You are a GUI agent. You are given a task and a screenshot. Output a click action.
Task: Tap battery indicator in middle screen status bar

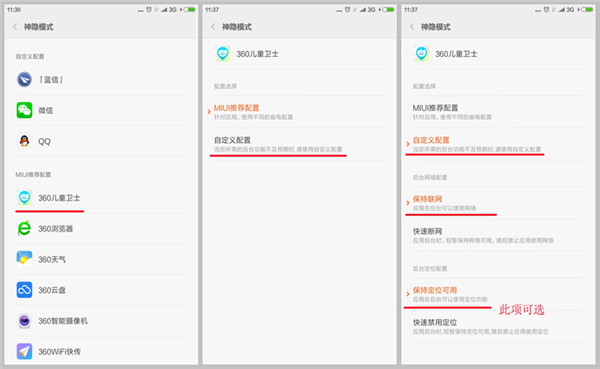[387, 10]
